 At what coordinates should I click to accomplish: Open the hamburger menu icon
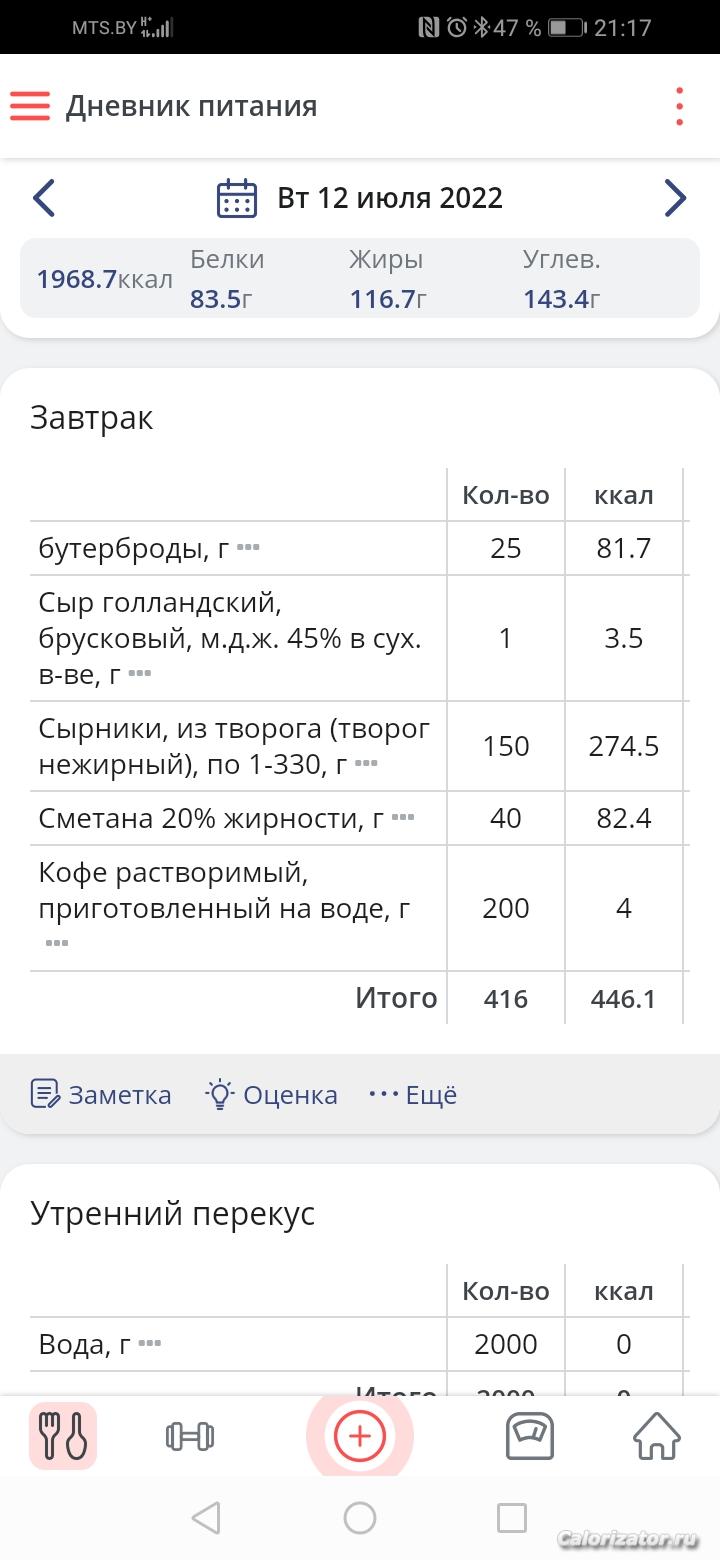coord(30,106)
